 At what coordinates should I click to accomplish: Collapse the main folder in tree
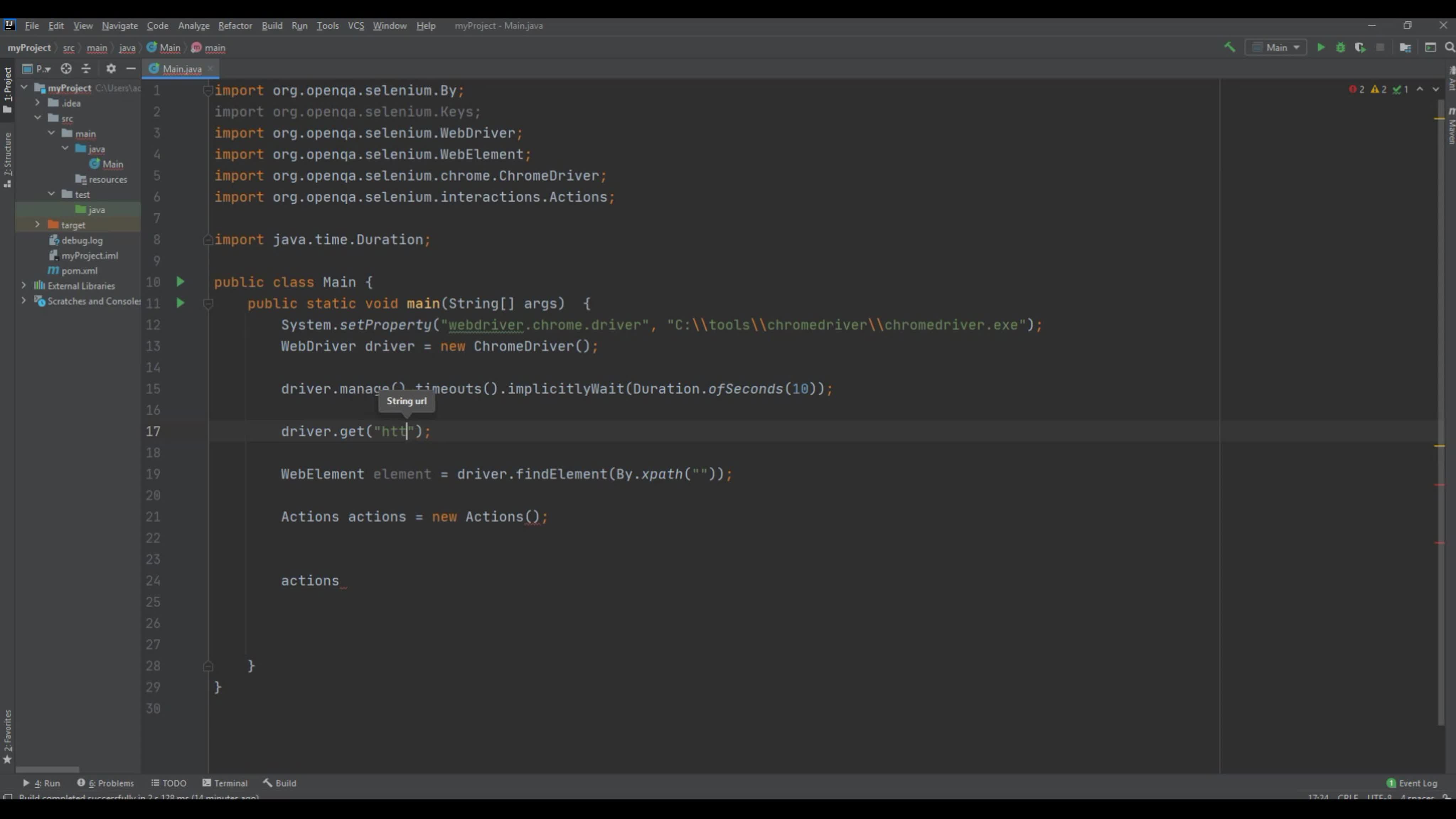coord(52,133)
